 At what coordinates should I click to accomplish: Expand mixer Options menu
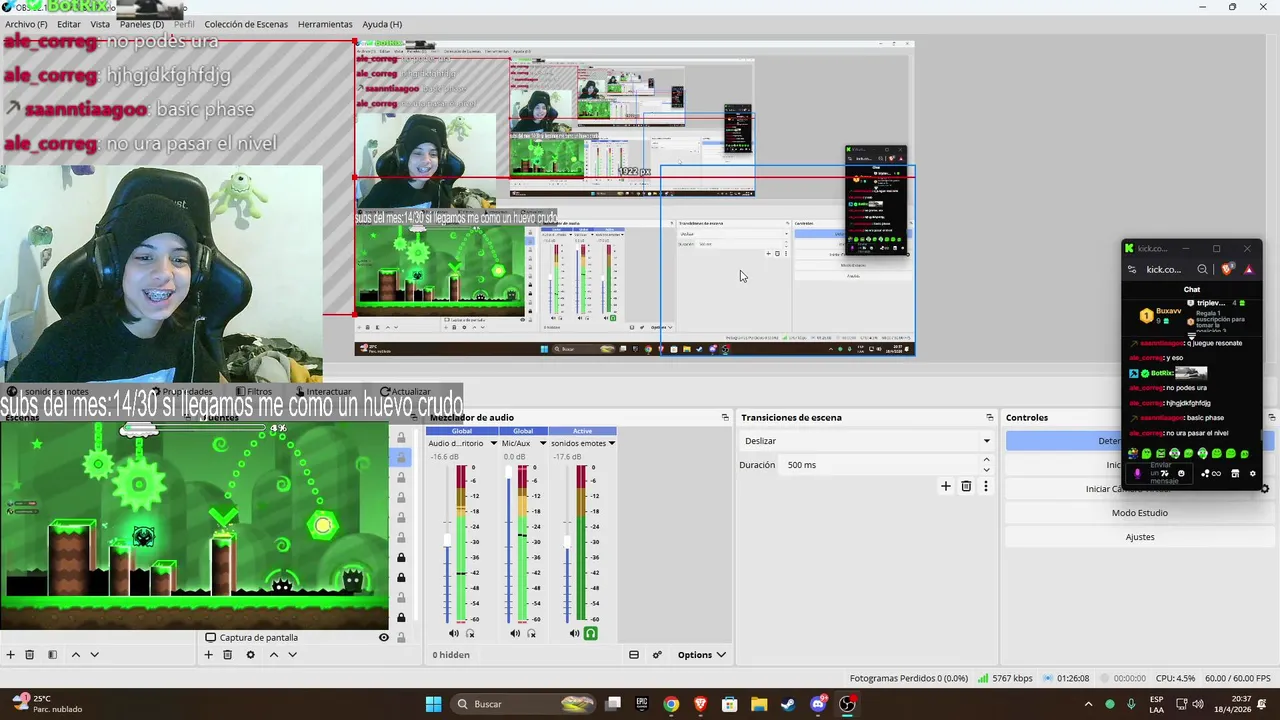(x=701, y=655)
